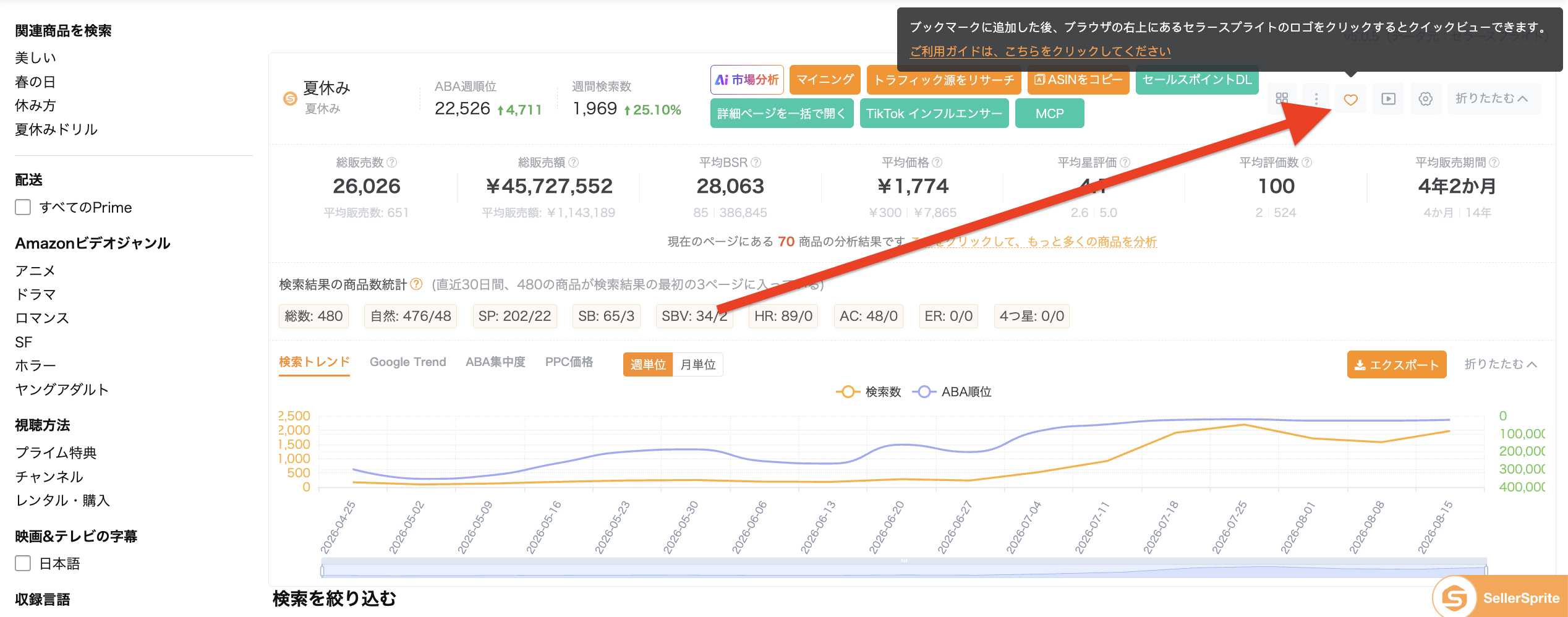Click the help icon next to 総販売数
The image size is (1568, 617).
(392, 163)
